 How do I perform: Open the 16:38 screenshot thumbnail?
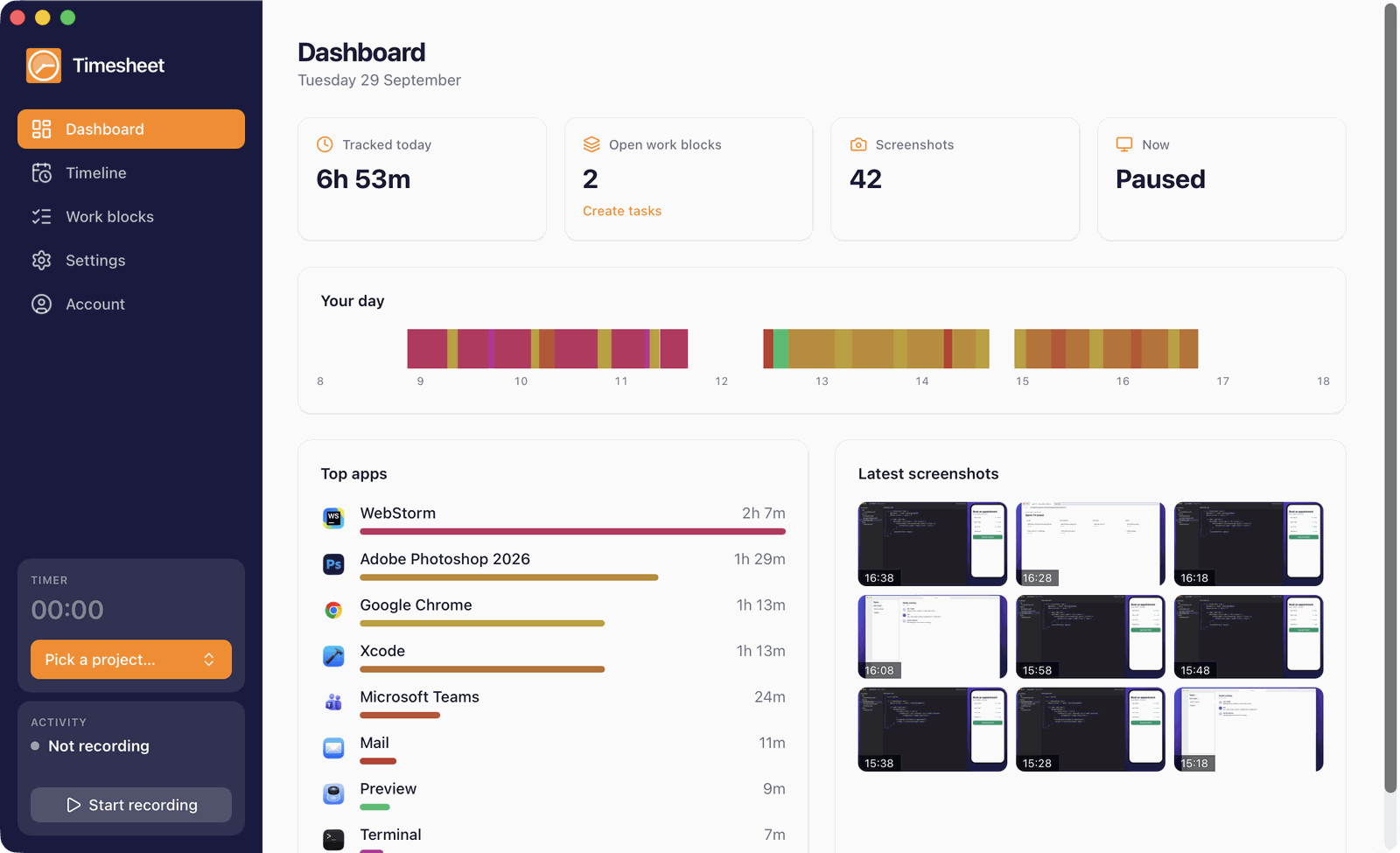pos(933,544)
